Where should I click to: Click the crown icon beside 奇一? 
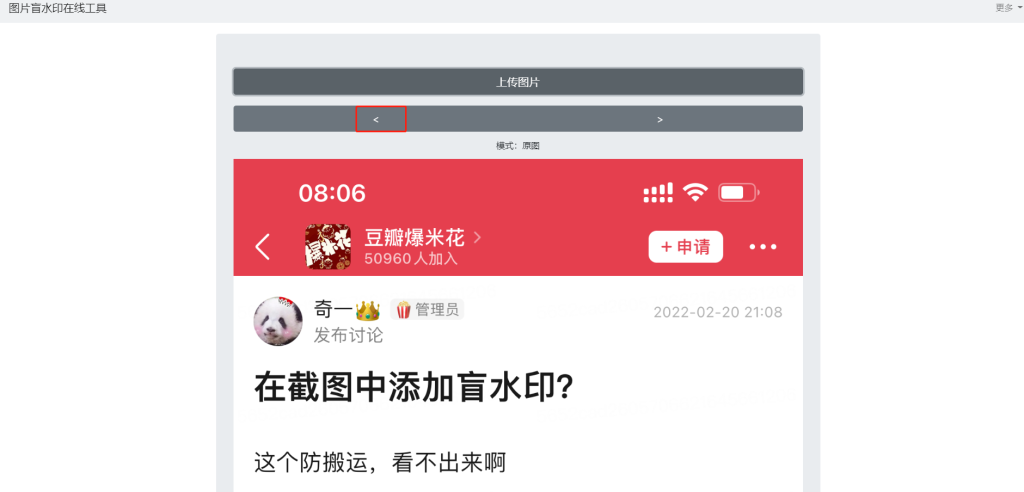[368, 310]
